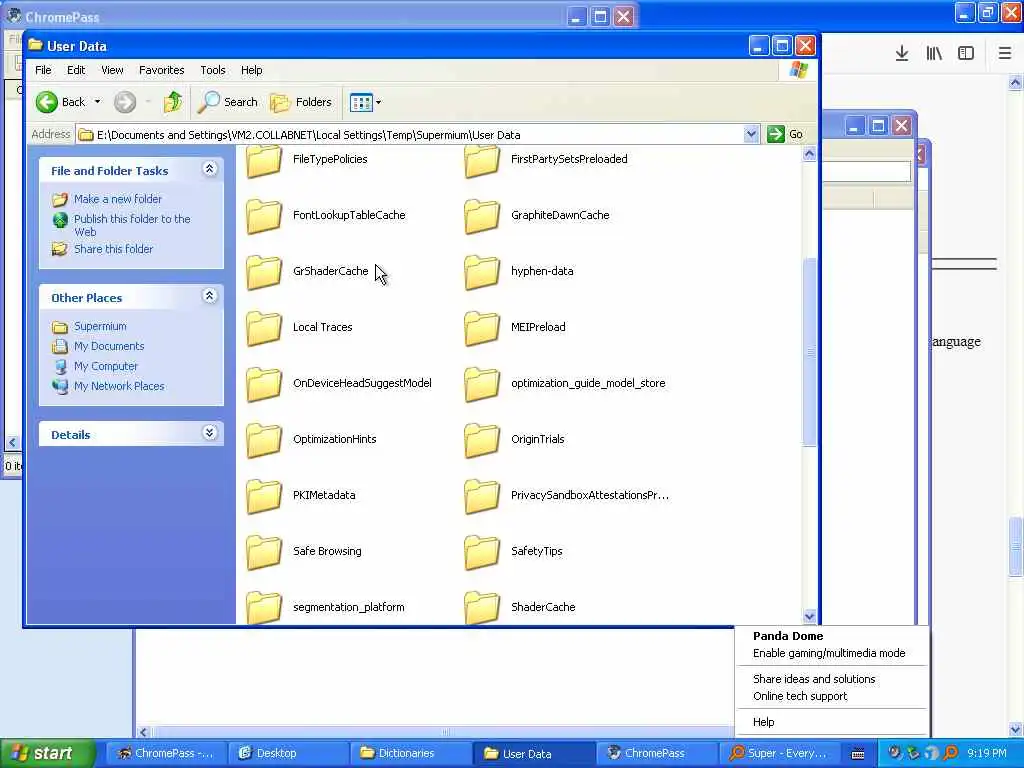Go to Supermium in Other Places

click(100, 326)
